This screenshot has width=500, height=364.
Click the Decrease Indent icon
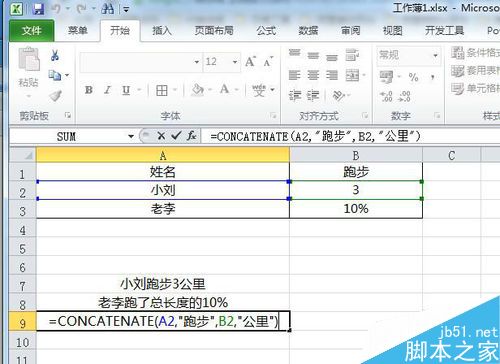pyautogui.click(x=295, y=96)
